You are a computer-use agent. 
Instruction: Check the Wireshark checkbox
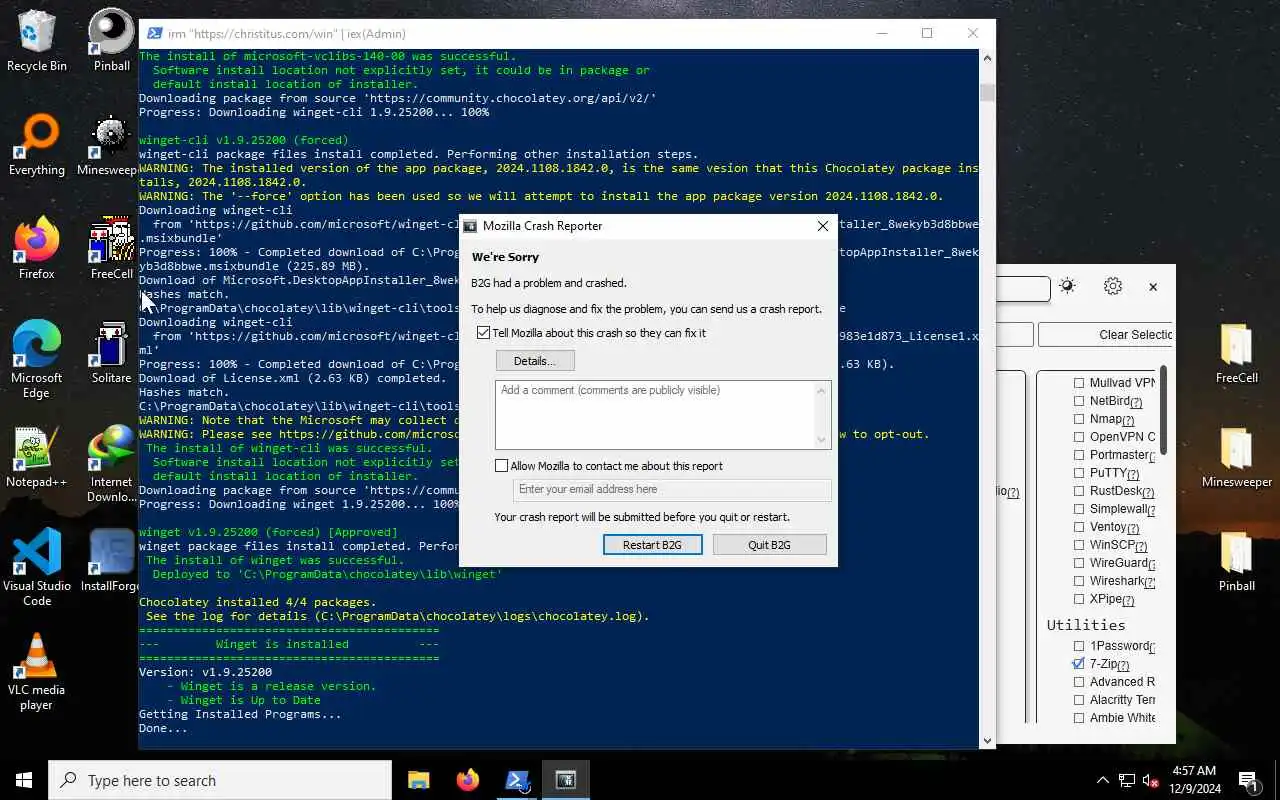(x=1079, y=581)
